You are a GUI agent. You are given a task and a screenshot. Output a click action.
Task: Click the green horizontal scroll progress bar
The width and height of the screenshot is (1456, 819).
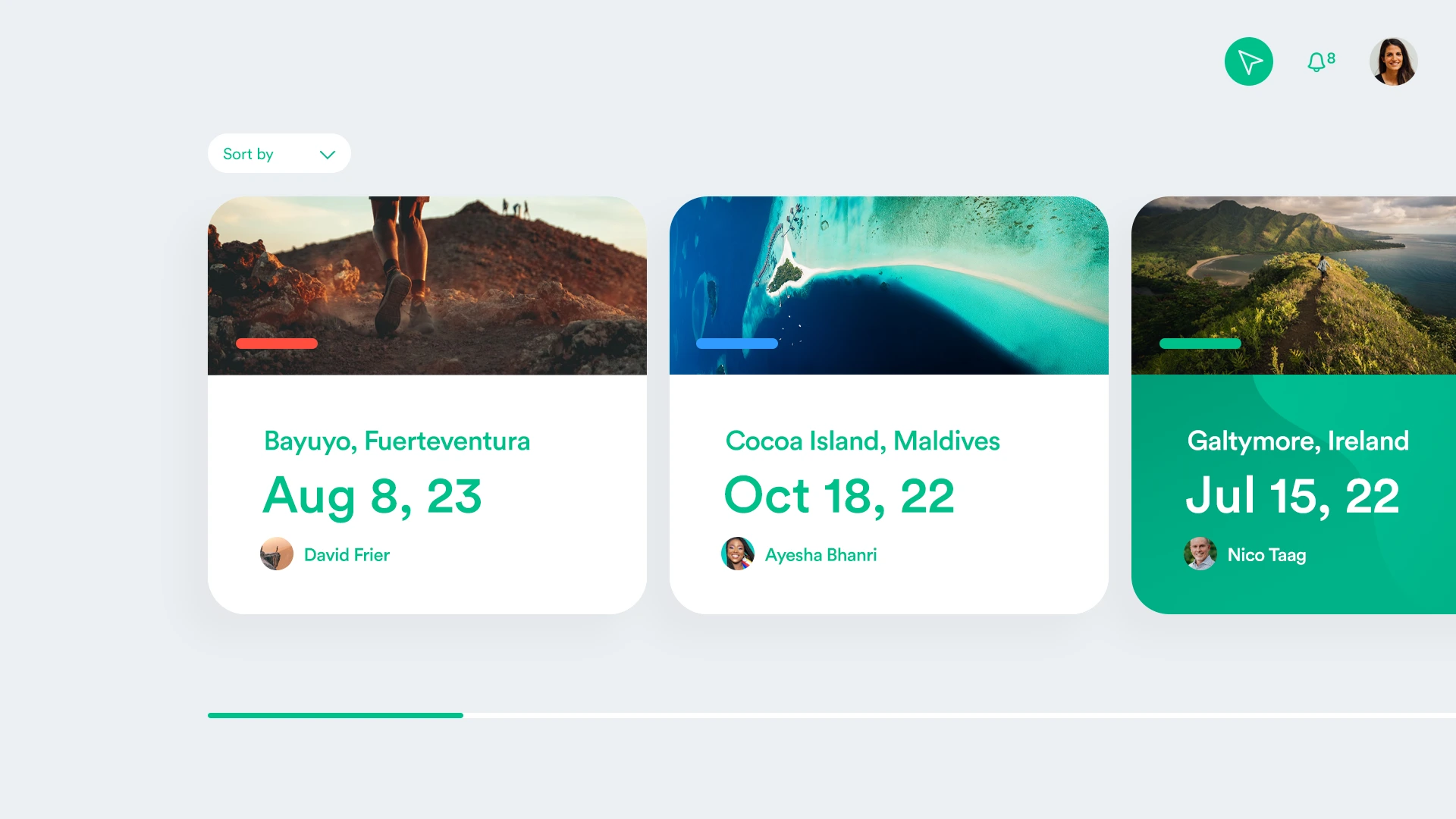pyautogui.click(x=335, y=715)
